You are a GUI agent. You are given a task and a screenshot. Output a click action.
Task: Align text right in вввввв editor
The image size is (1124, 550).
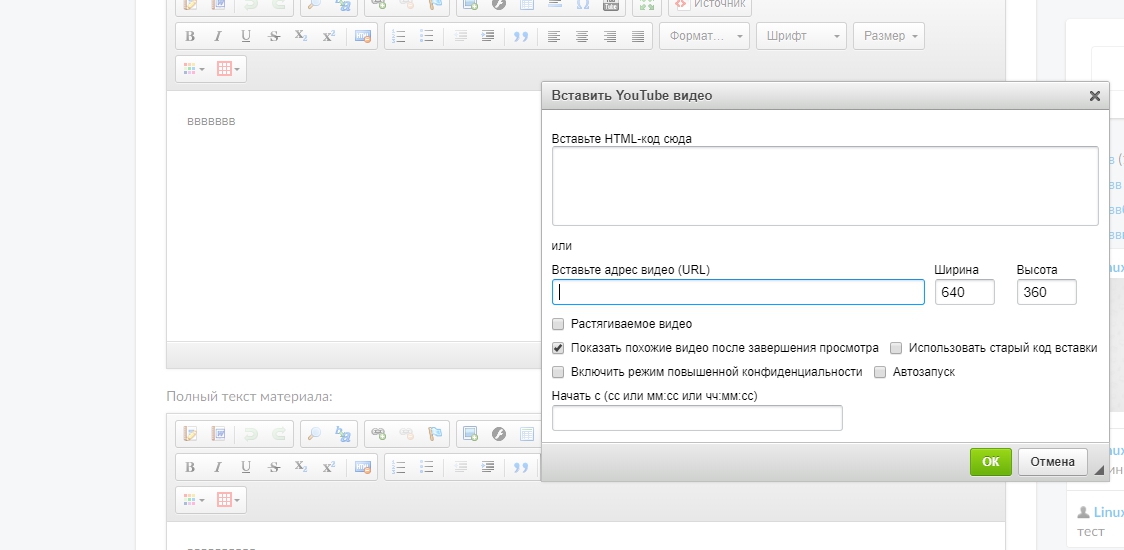610,37
